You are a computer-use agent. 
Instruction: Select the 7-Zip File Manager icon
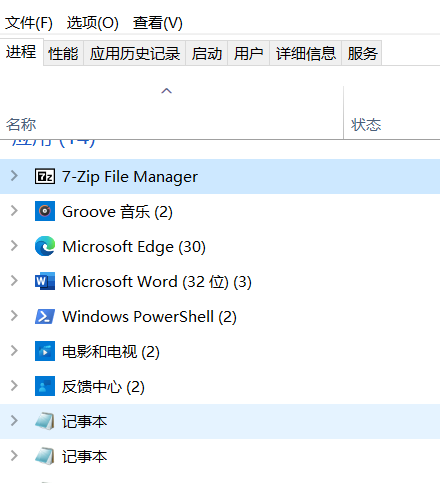click(45, 176)
